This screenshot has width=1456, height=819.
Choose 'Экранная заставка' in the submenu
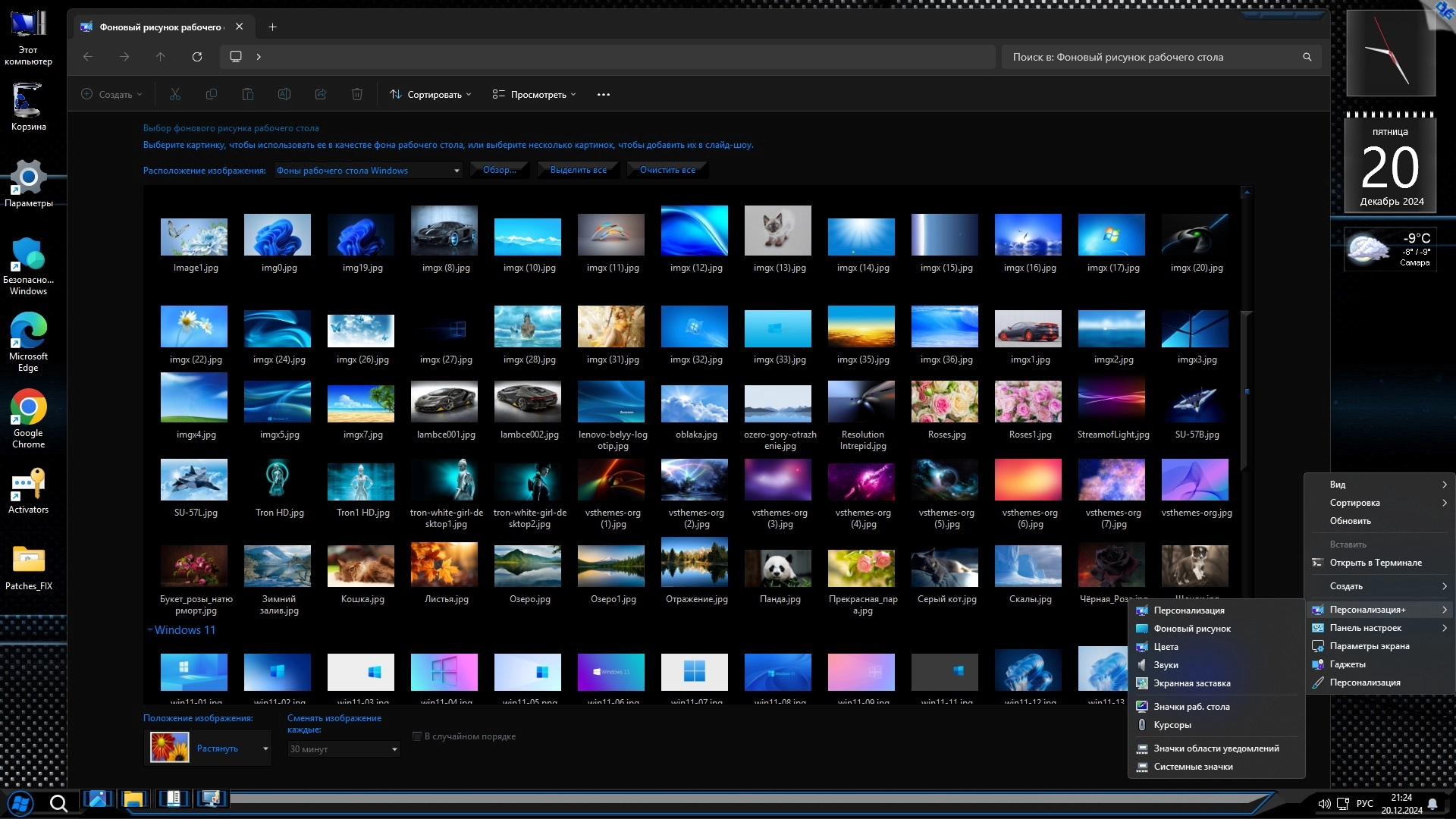pyautogui.click(x=1191, y=683)
